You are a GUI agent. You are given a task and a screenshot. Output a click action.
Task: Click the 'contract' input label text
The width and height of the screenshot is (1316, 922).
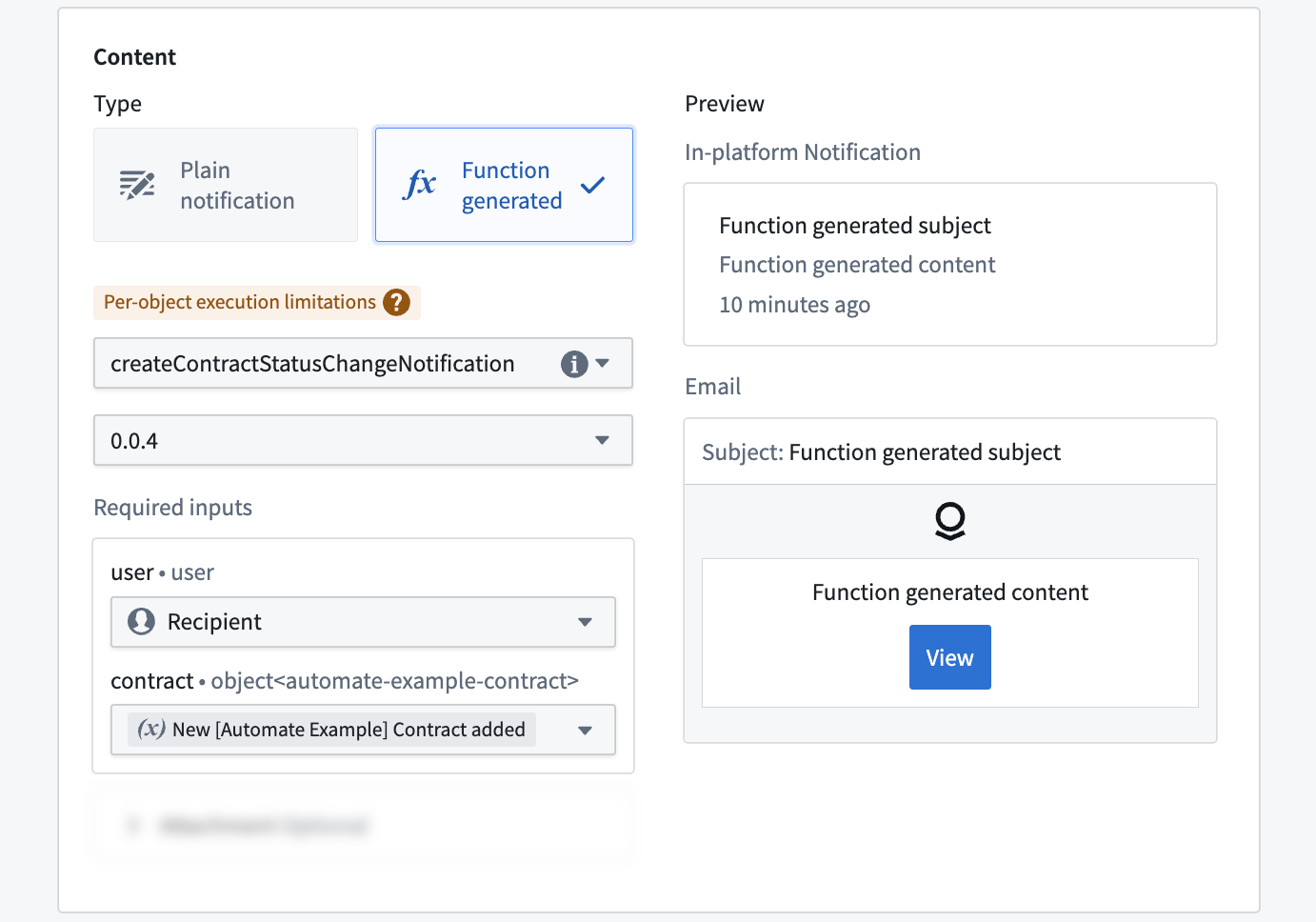point(152,681)
